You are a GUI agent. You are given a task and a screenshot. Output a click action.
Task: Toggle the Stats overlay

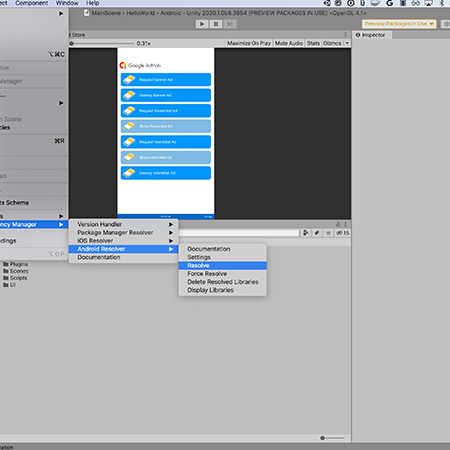click(x=313, y=43)
